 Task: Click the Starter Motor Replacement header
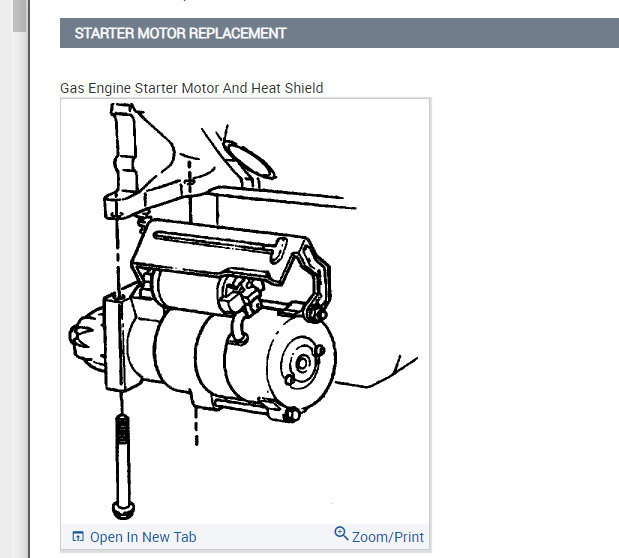(339, 33)
